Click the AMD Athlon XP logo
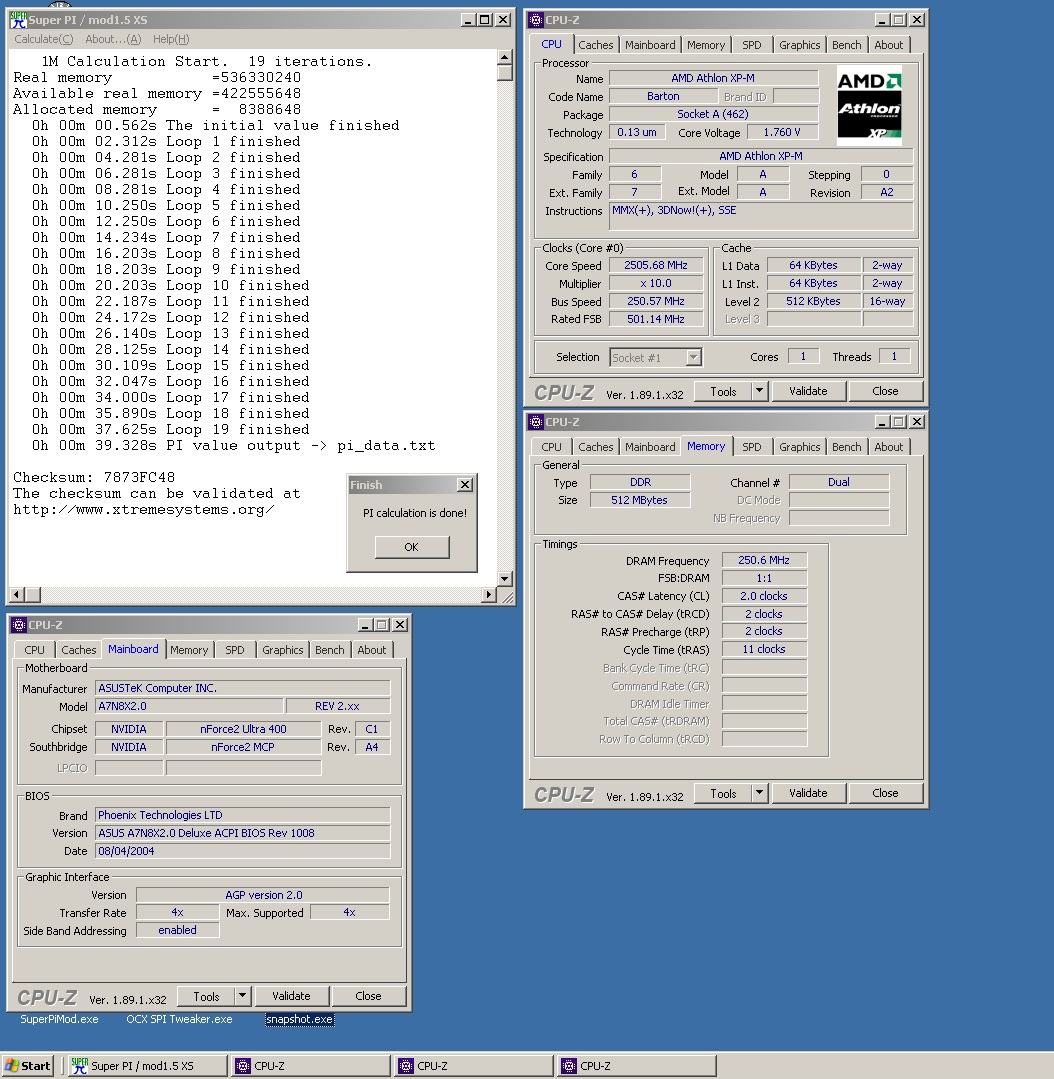 869,105
